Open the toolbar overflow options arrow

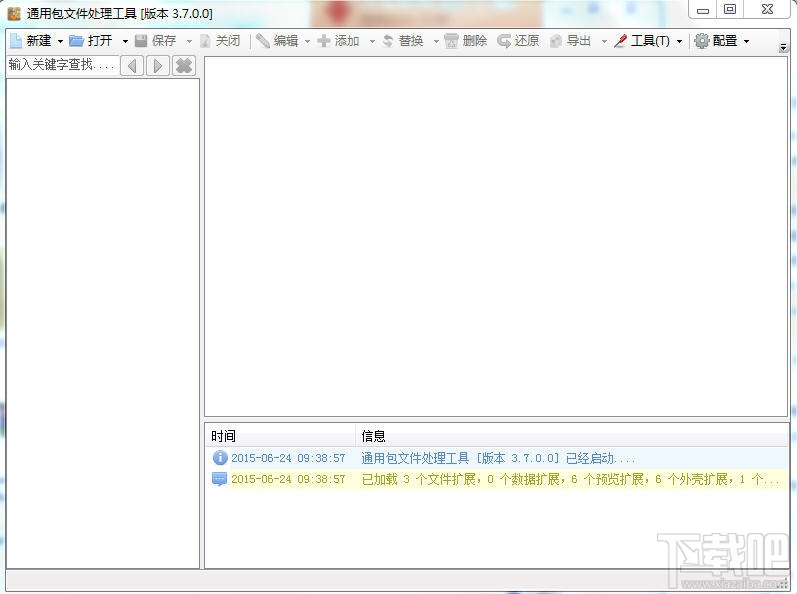[x=783, y=48]
